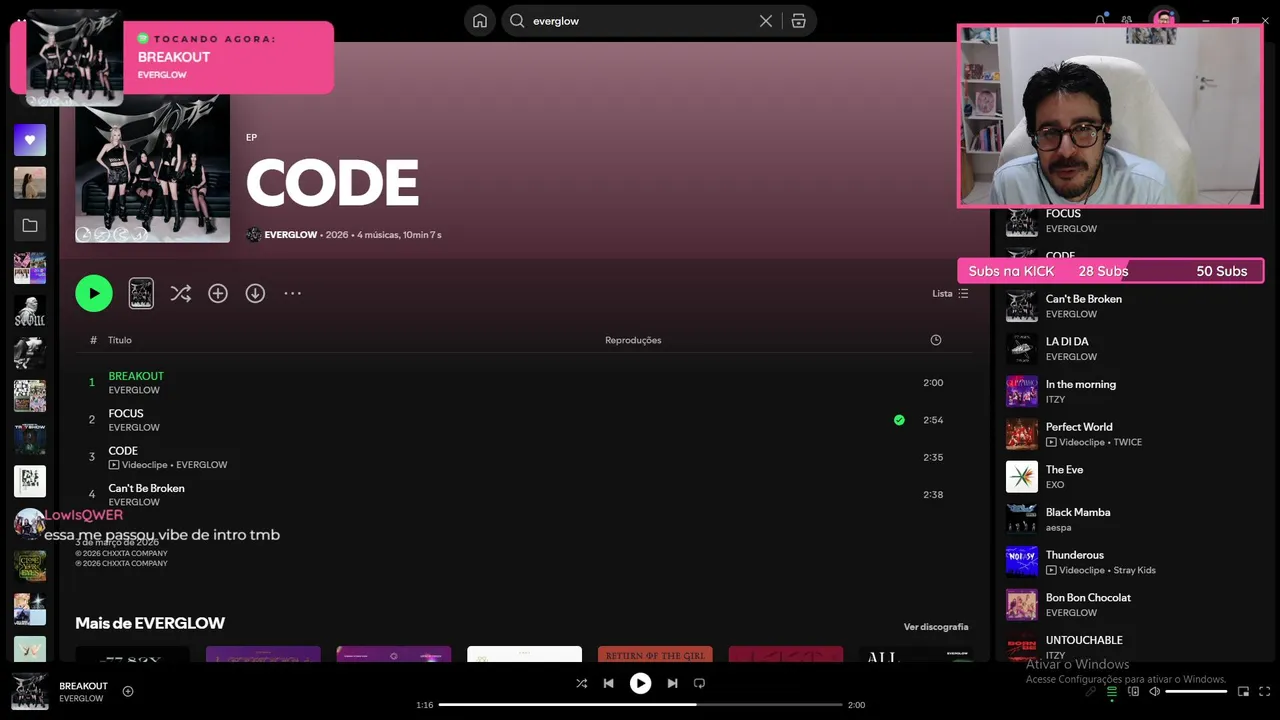Screen dimensions: 1280x720
Task: Open the Lista view dropdown
Action: pos(950,293)
